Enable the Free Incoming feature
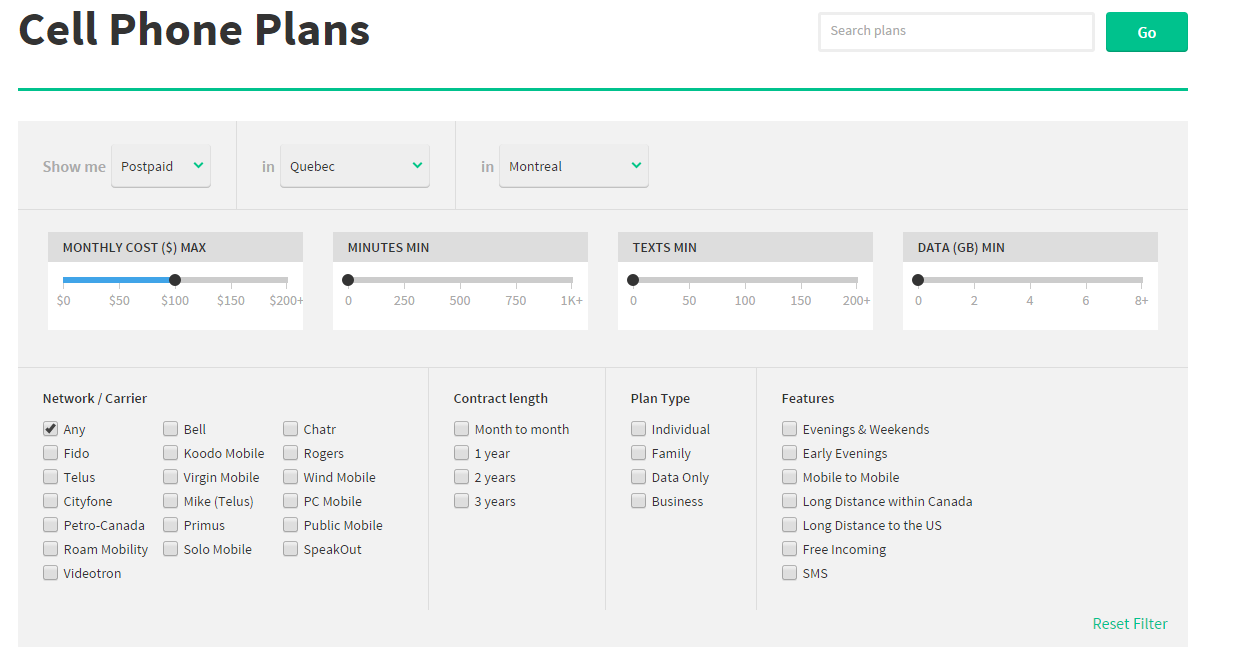1249x670 pixels. click(789, 549)
